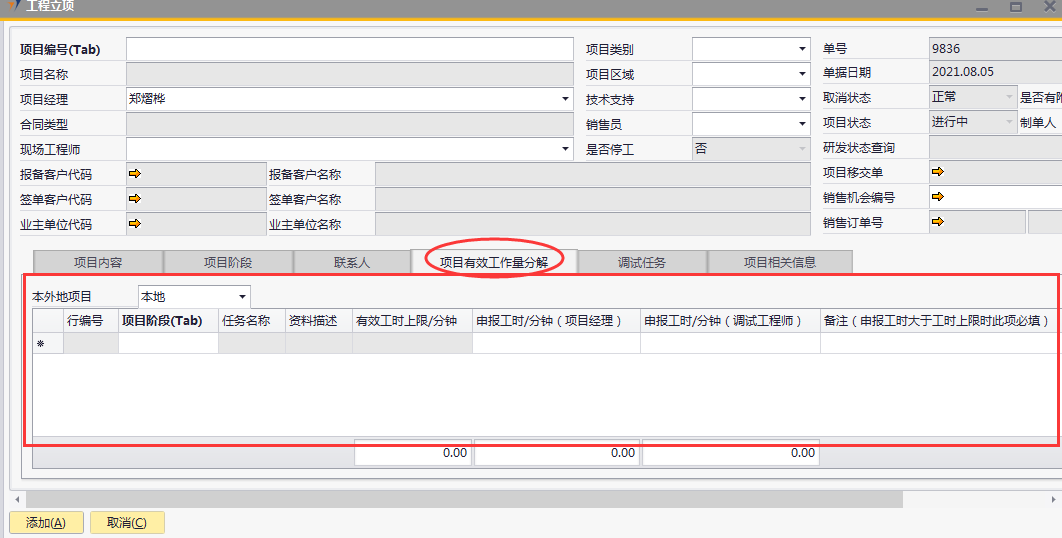The width and height of the screenshot is (1062, 538).
Task: Click the 销售机会编号 orange link arrow
Action: point(939,197)
